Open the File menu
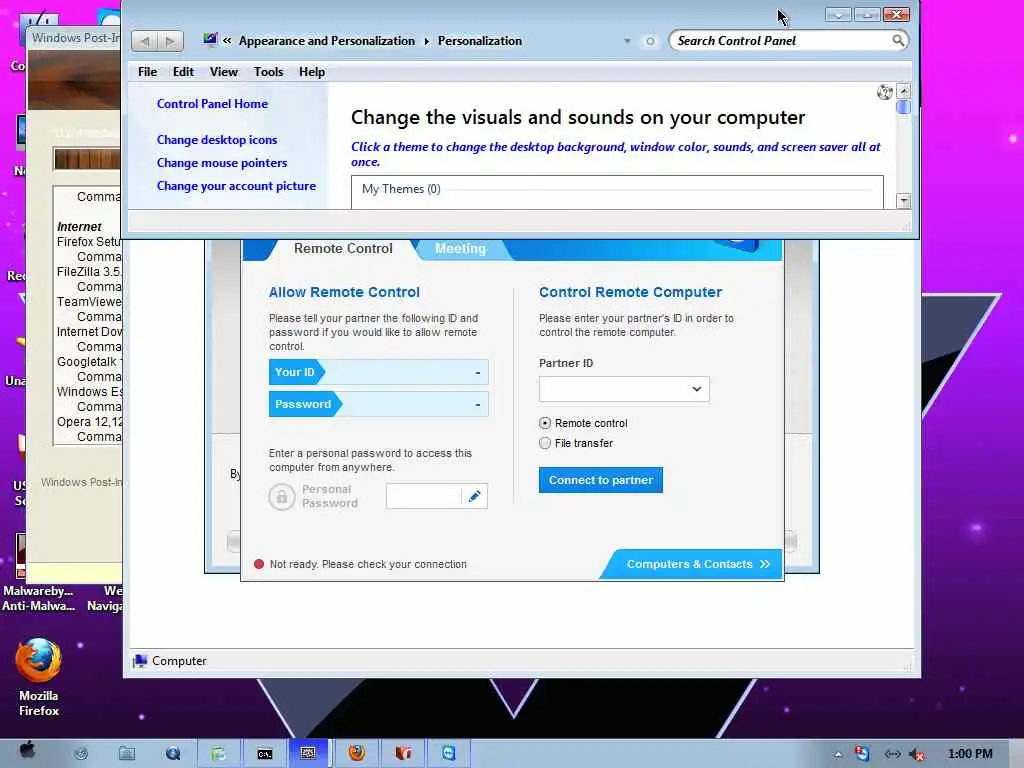The width and height of the screenshot is (1024, 768). [x=147, y=72]
